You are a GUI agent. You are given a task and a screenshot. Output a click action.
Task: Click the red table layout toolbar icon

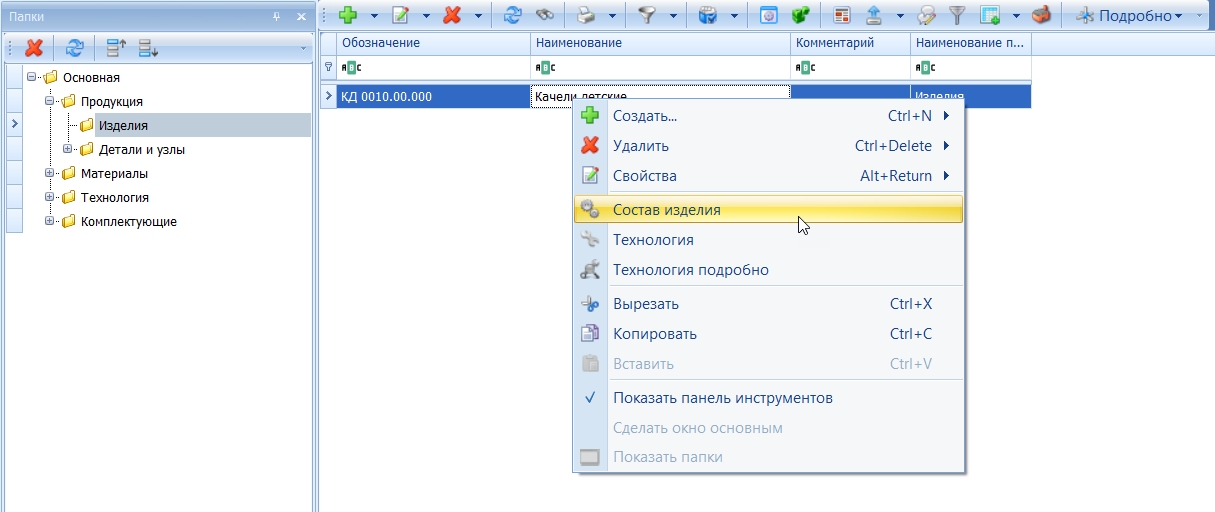pos(842,16)
